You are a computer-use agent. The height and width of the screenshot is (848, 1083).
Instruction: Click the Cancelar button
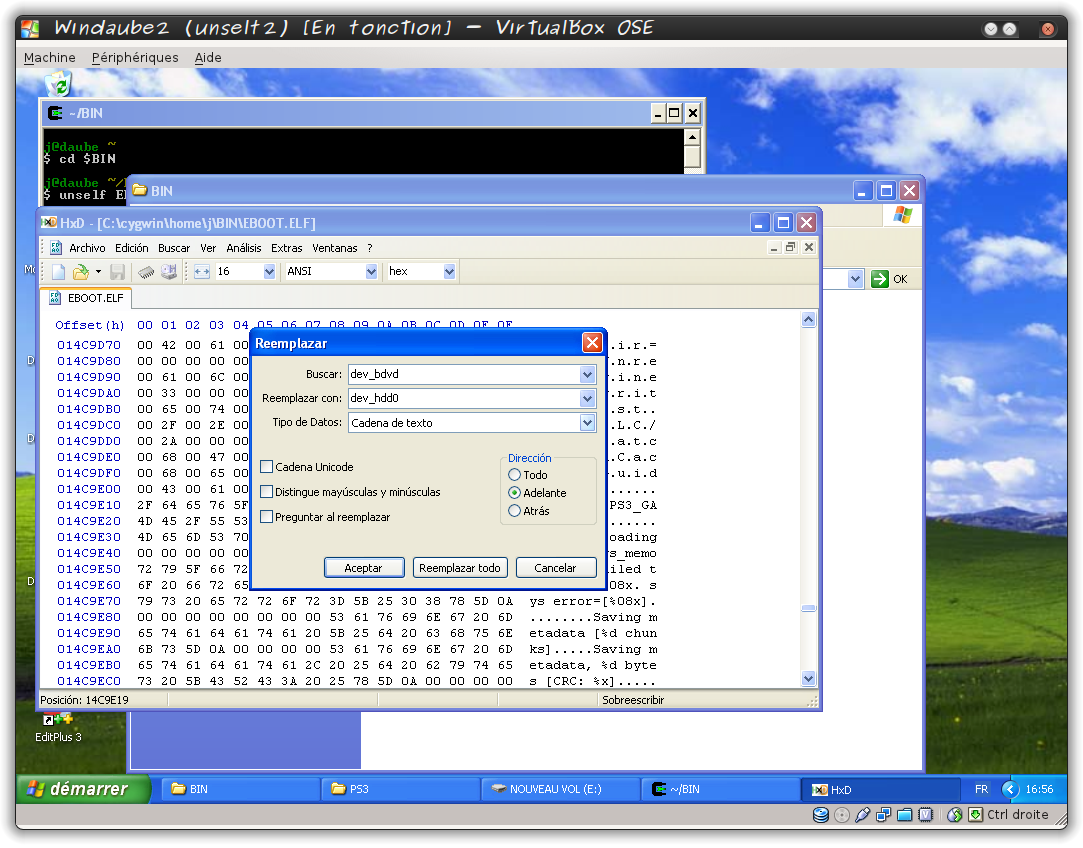[555, 568]
